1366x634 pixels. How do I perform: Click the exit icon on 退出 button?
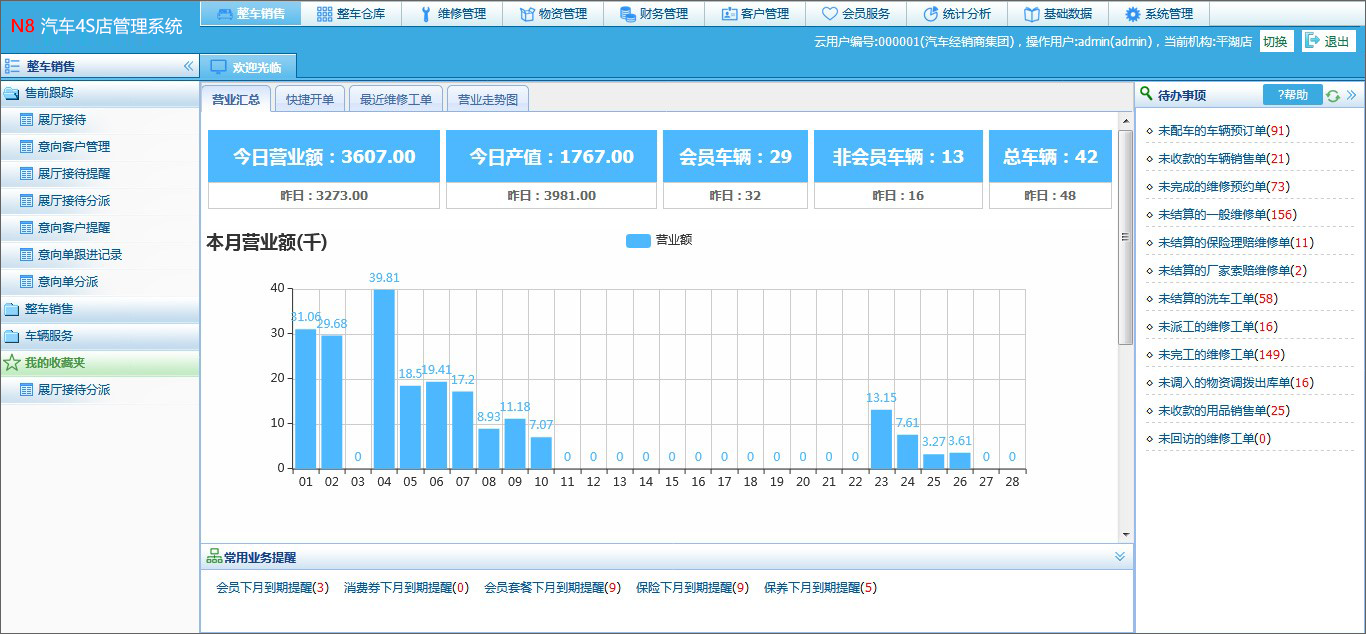click(1312, 41)
